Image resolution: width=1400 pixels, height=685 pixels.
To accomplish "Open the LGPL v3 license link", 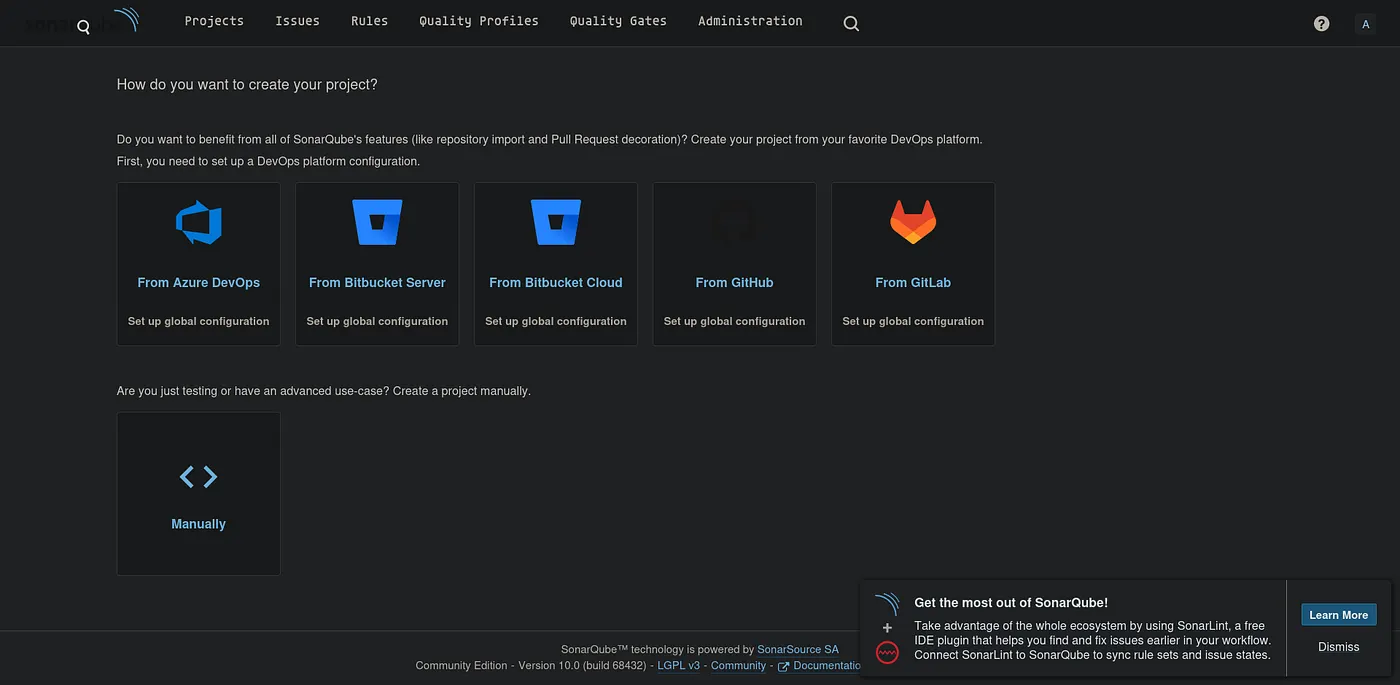I will coord(679,666).
